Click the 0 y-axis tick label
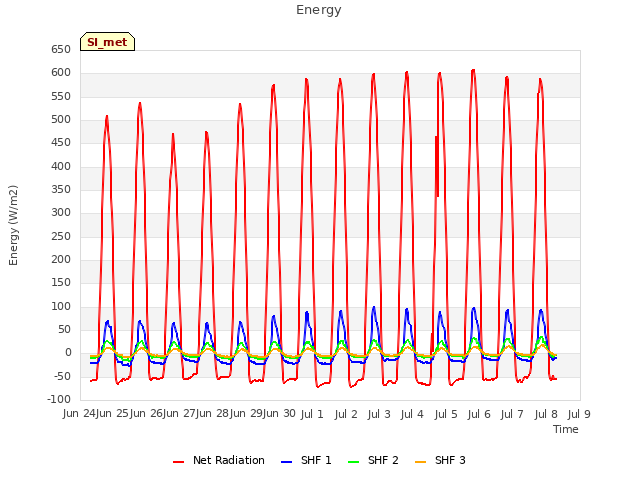640x480 pixels. pos(68,353)
